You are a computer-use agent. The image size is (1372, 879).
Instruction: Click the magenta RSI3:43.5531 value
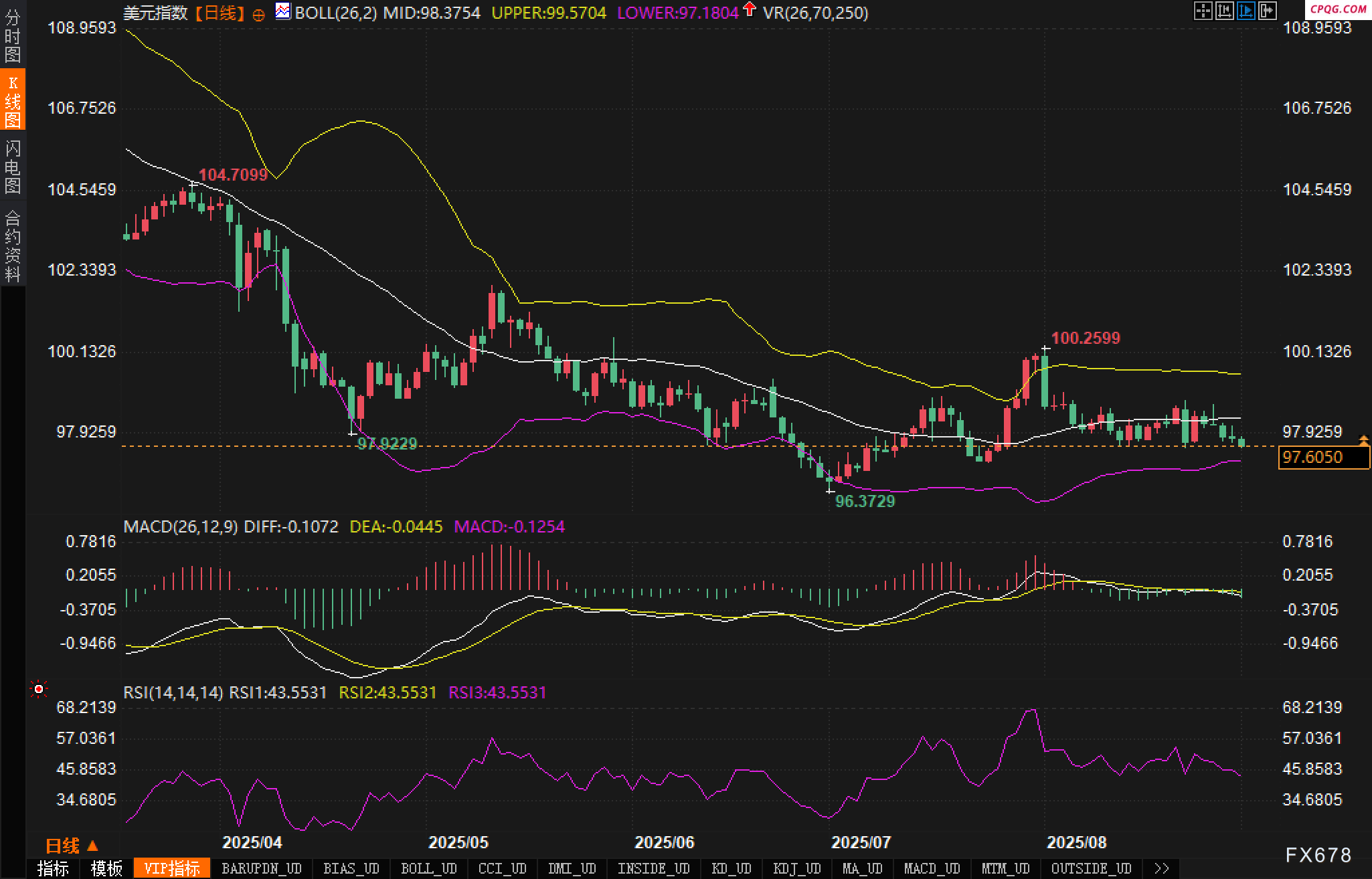(x=497, y=692)
